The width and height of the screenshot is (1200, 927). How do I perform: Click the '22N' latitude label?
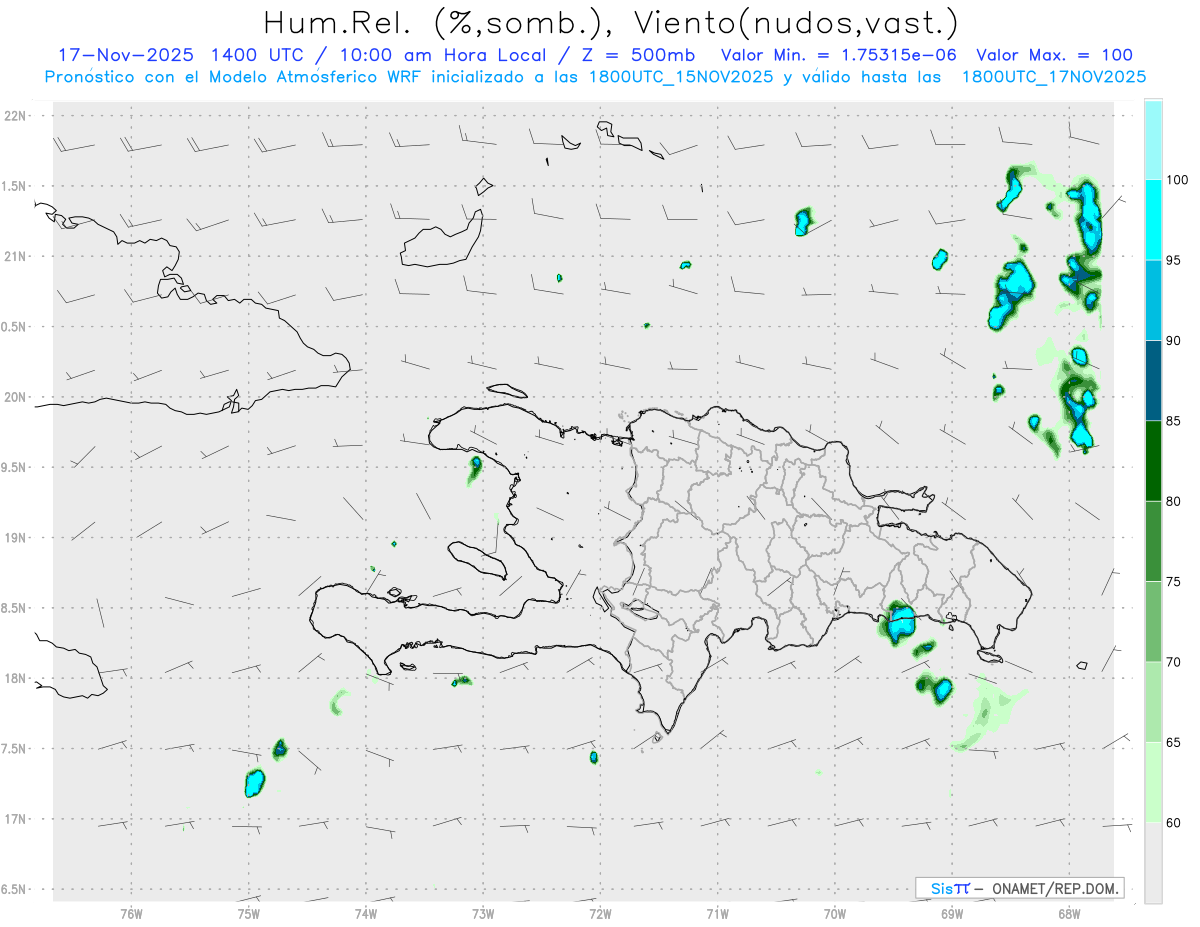coord(17,116)
